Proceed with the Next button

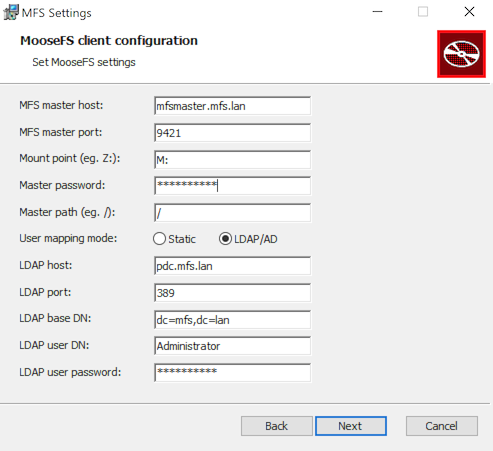pos(351,426)
